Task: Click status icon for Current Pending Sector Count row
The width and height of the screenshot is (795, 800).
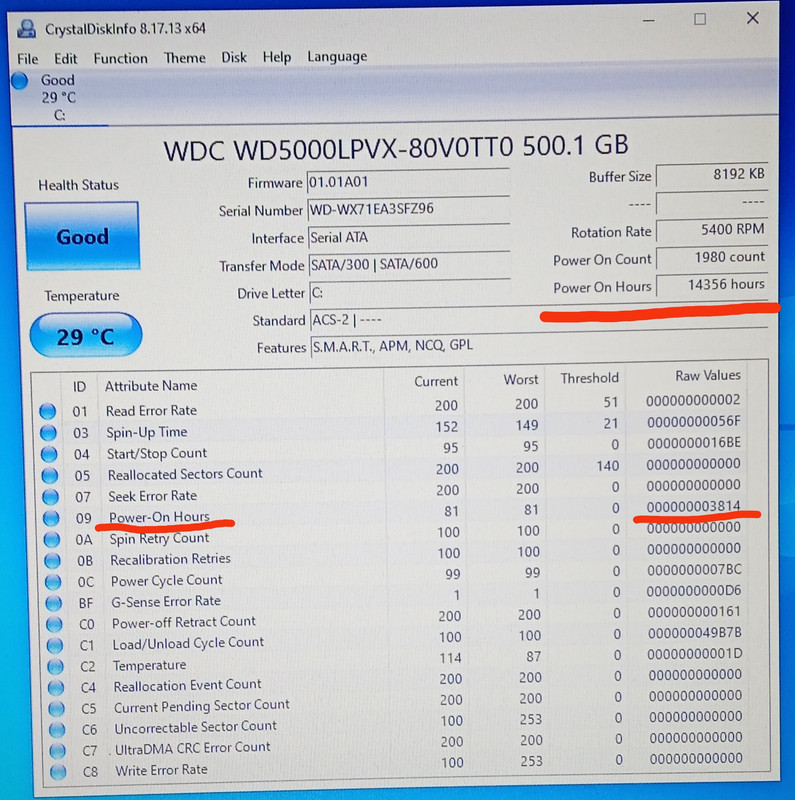Action: pyautogui.click(x=56, y=709)
